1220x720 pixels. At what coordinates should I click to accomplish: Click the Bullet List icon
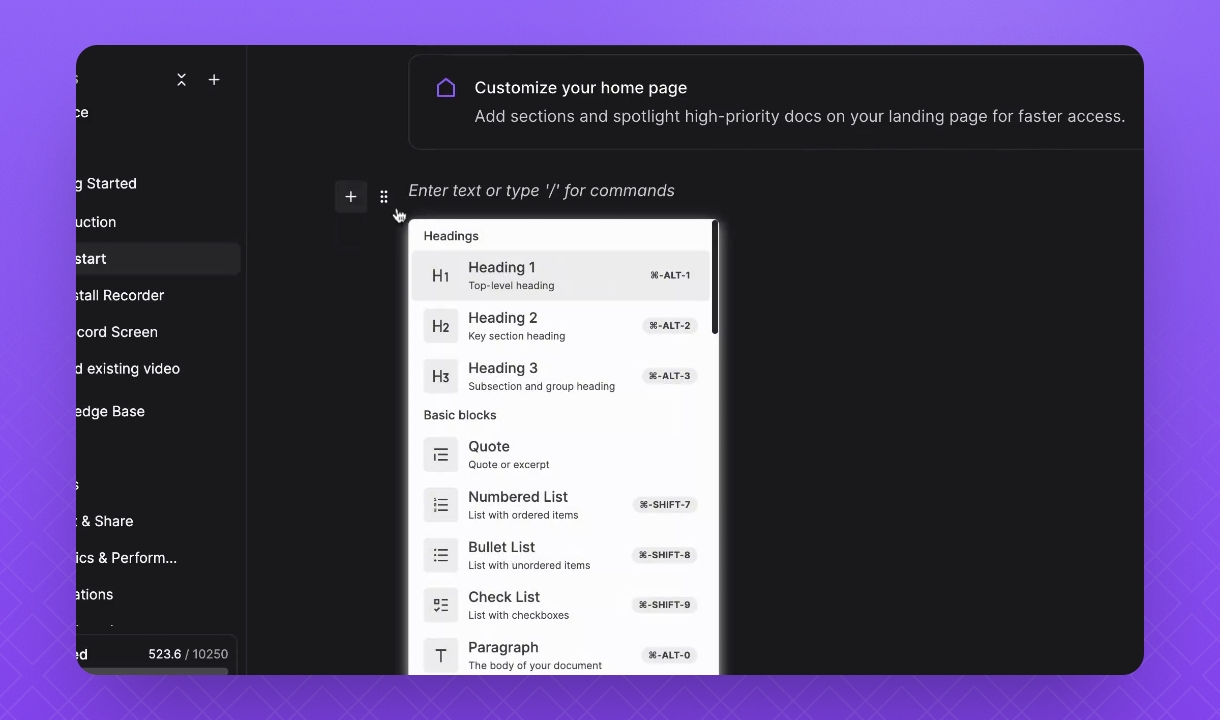[440, 555]
